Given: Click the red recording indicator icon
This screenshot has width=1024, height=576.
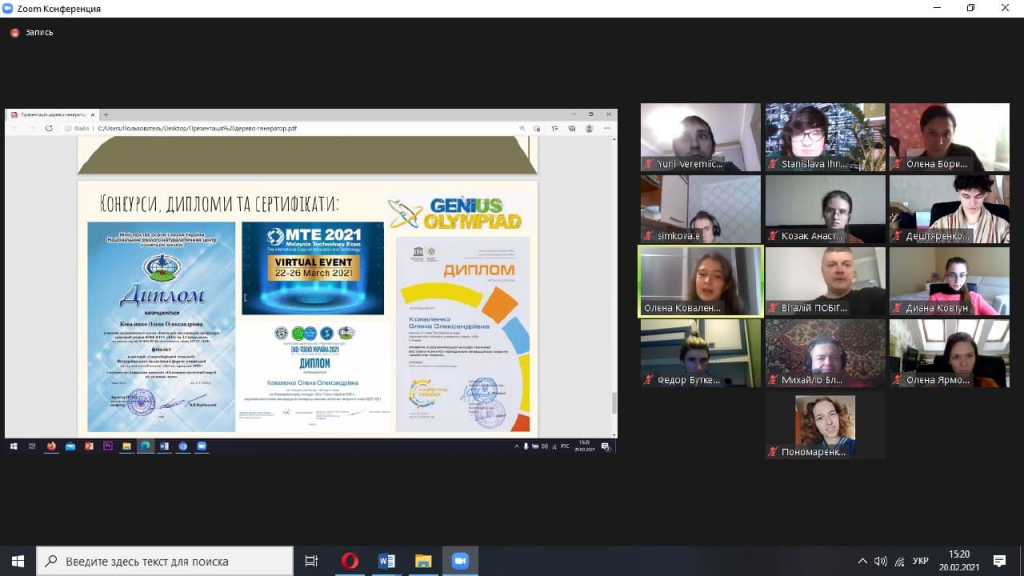Looking at the screenshot, I should 14,32.
